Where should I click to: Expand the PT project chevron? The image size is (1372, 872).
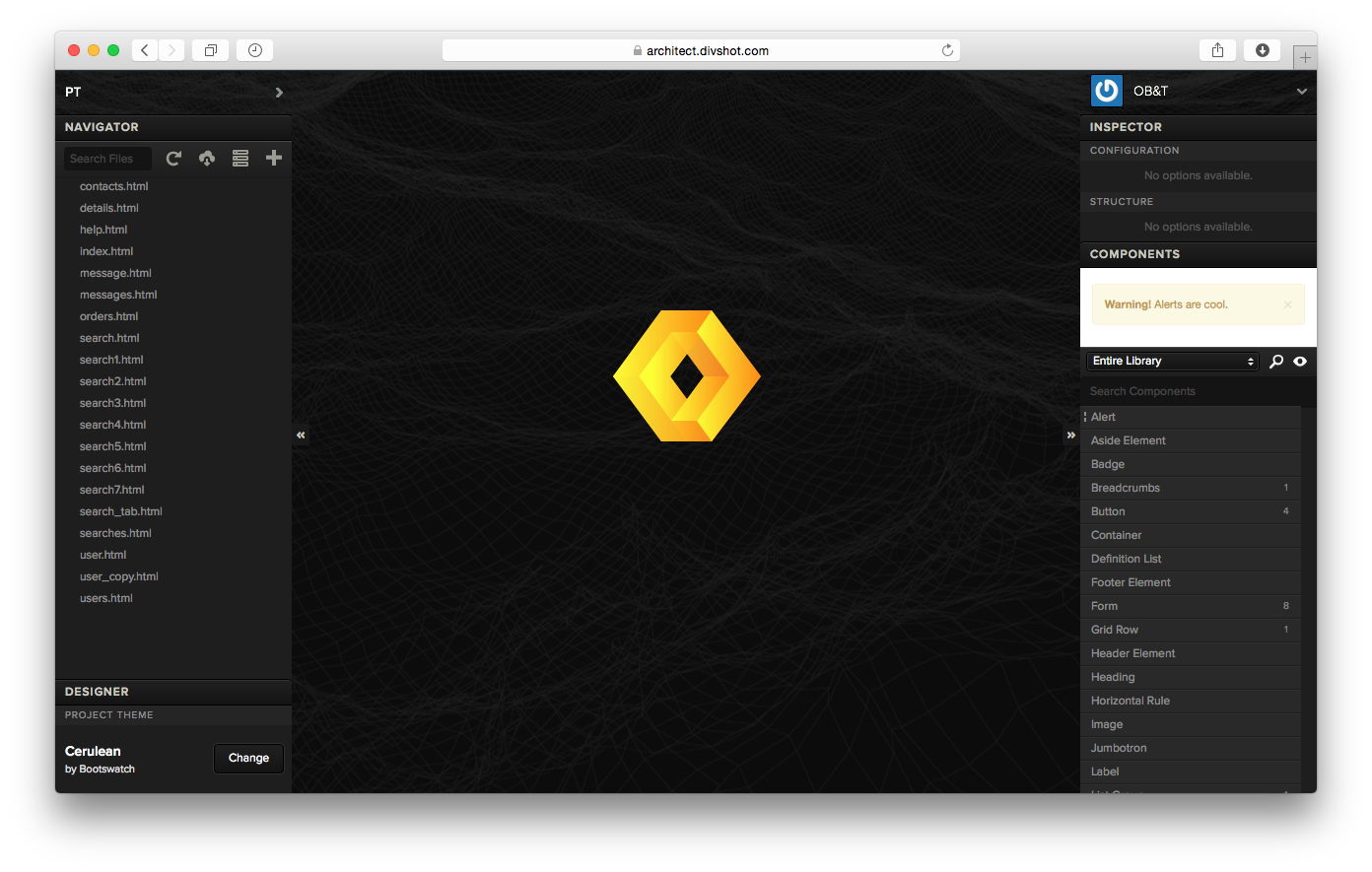[279, 93]
